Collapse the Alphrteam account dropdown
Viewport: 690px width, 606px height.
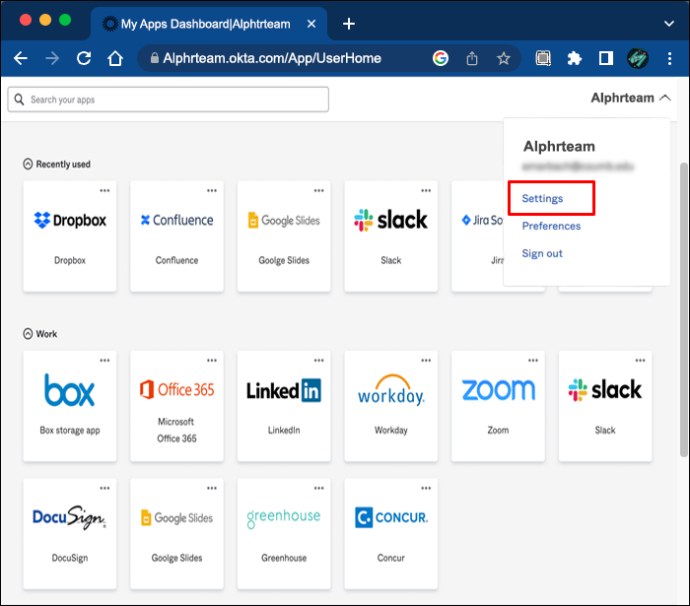pos(631,98)
